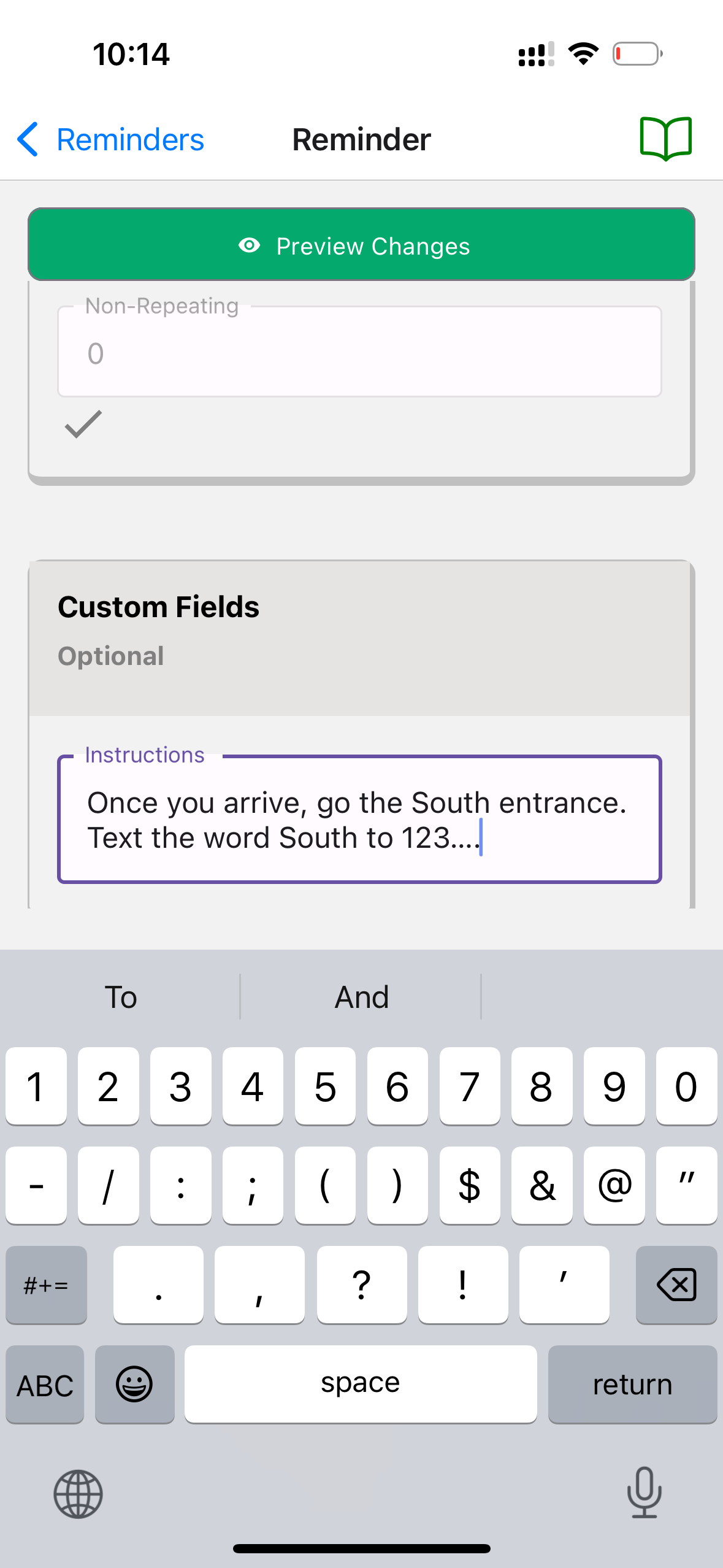Focus the Non-Repeating number field
Viewport: 723px width, 1568px height.
359,352
